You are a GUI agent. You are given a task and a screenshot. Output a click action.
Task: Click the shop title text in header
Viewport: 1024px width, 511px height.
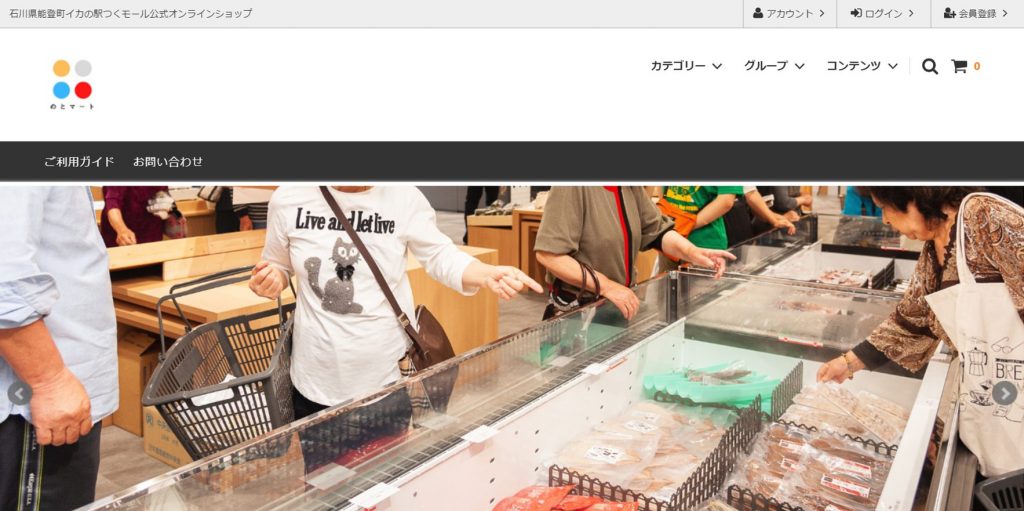[131, 13]
